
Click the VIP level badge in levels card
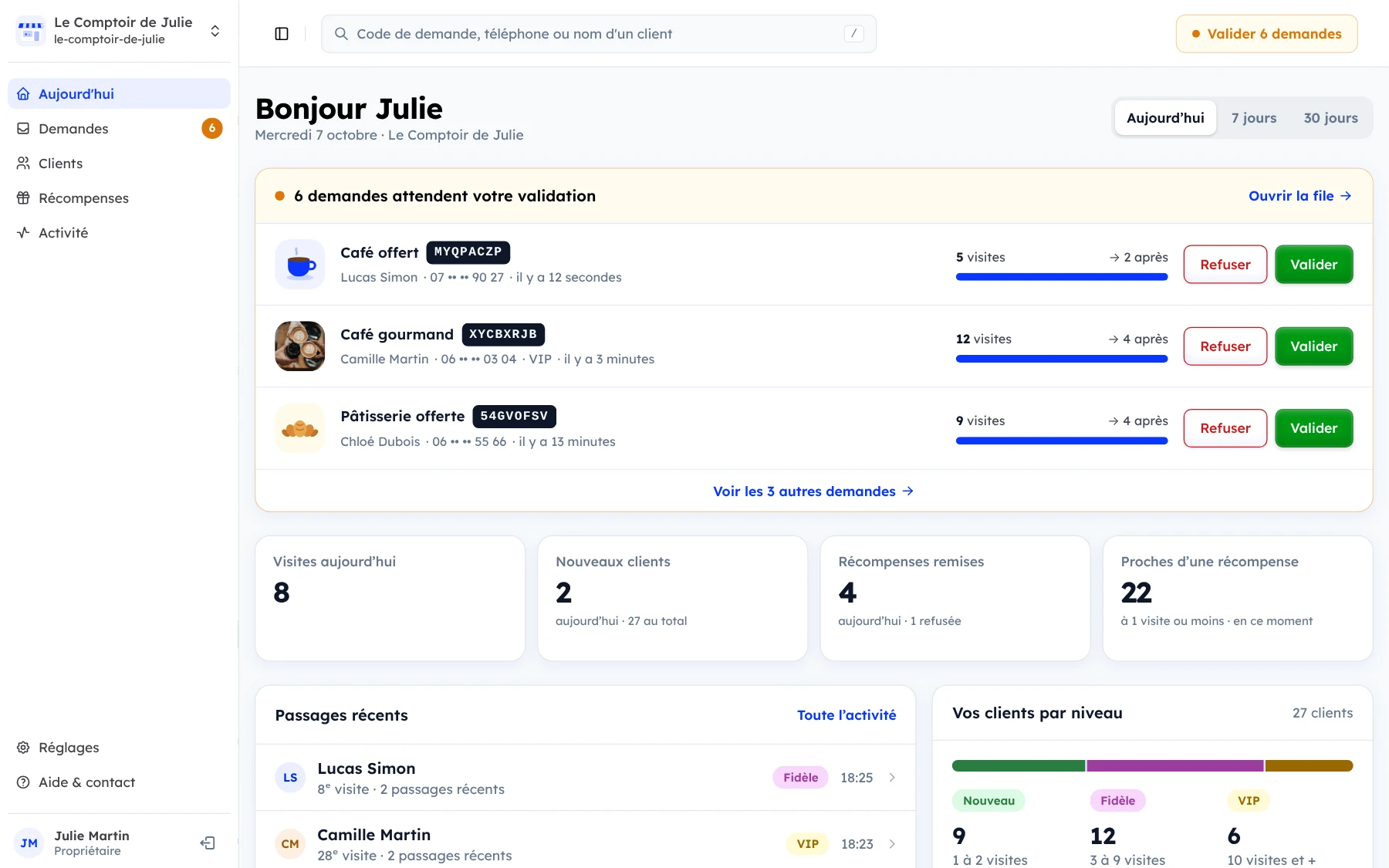click(1249, 801)
